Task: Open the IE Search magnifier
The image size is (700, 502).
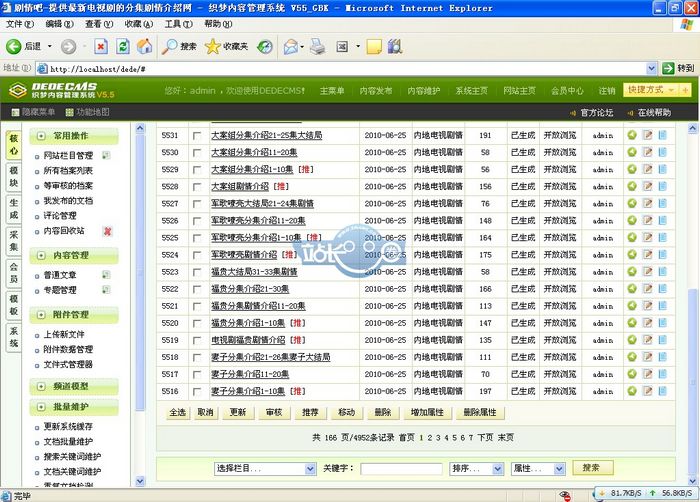Action: [x=169, y=46]
